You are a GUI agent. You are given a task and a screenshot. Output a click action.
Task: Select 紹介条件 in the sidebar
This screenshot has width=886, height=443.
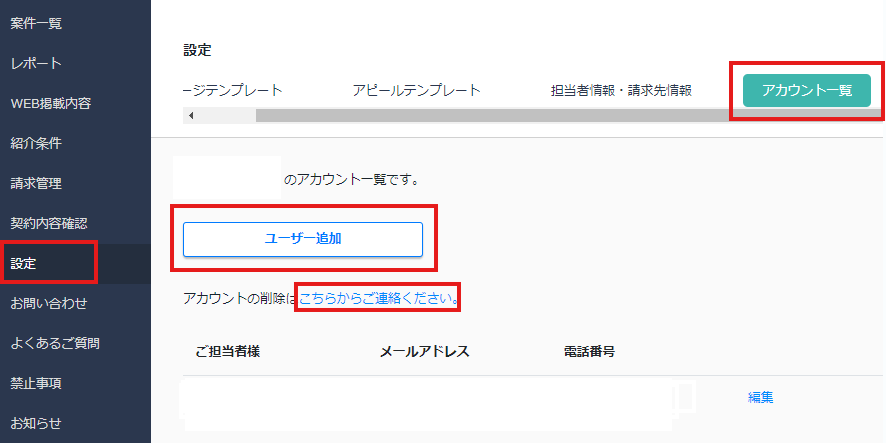[x=36, y=143]
